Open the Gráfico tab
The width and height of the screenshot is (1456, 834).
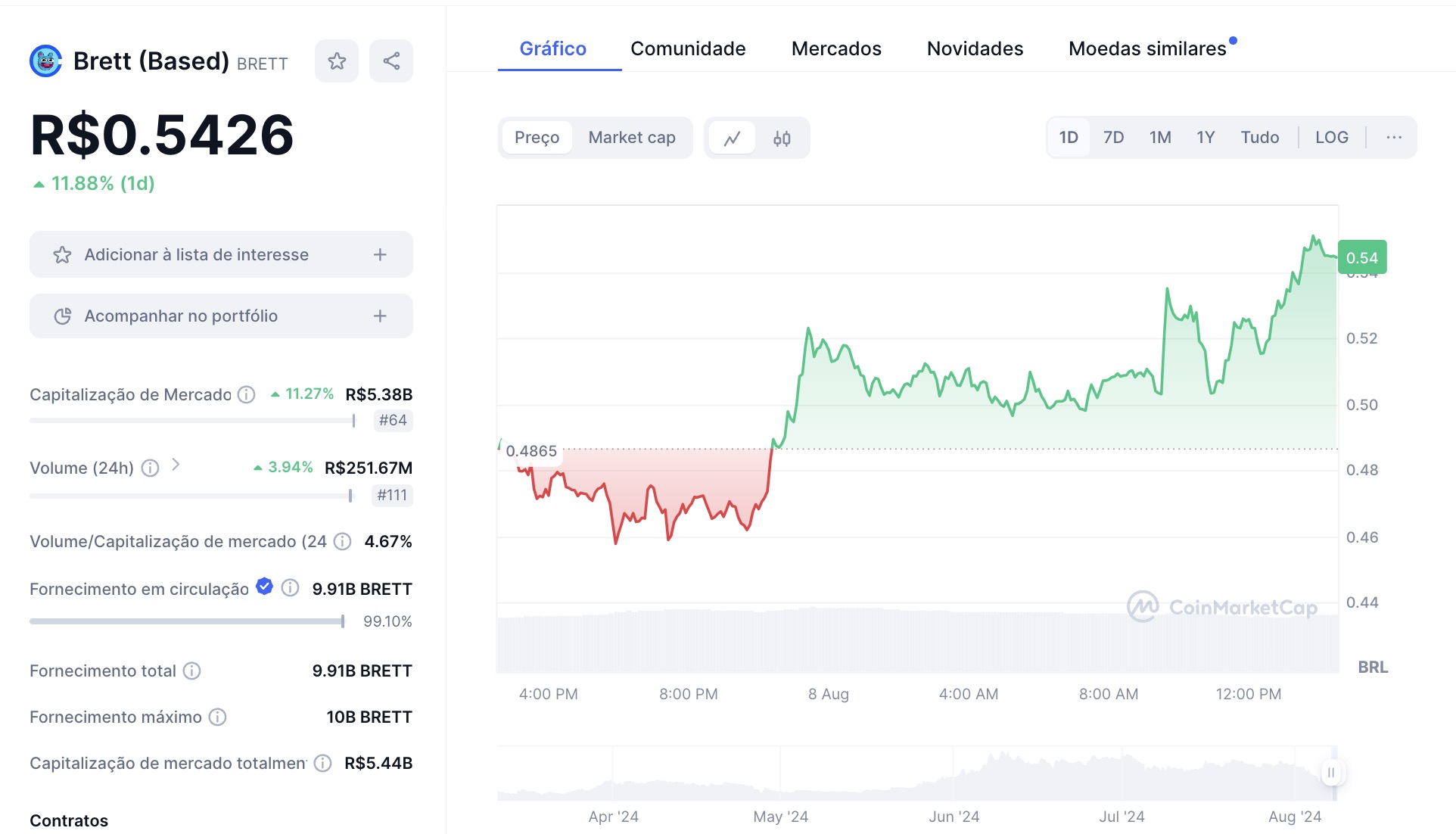[553, 48]
